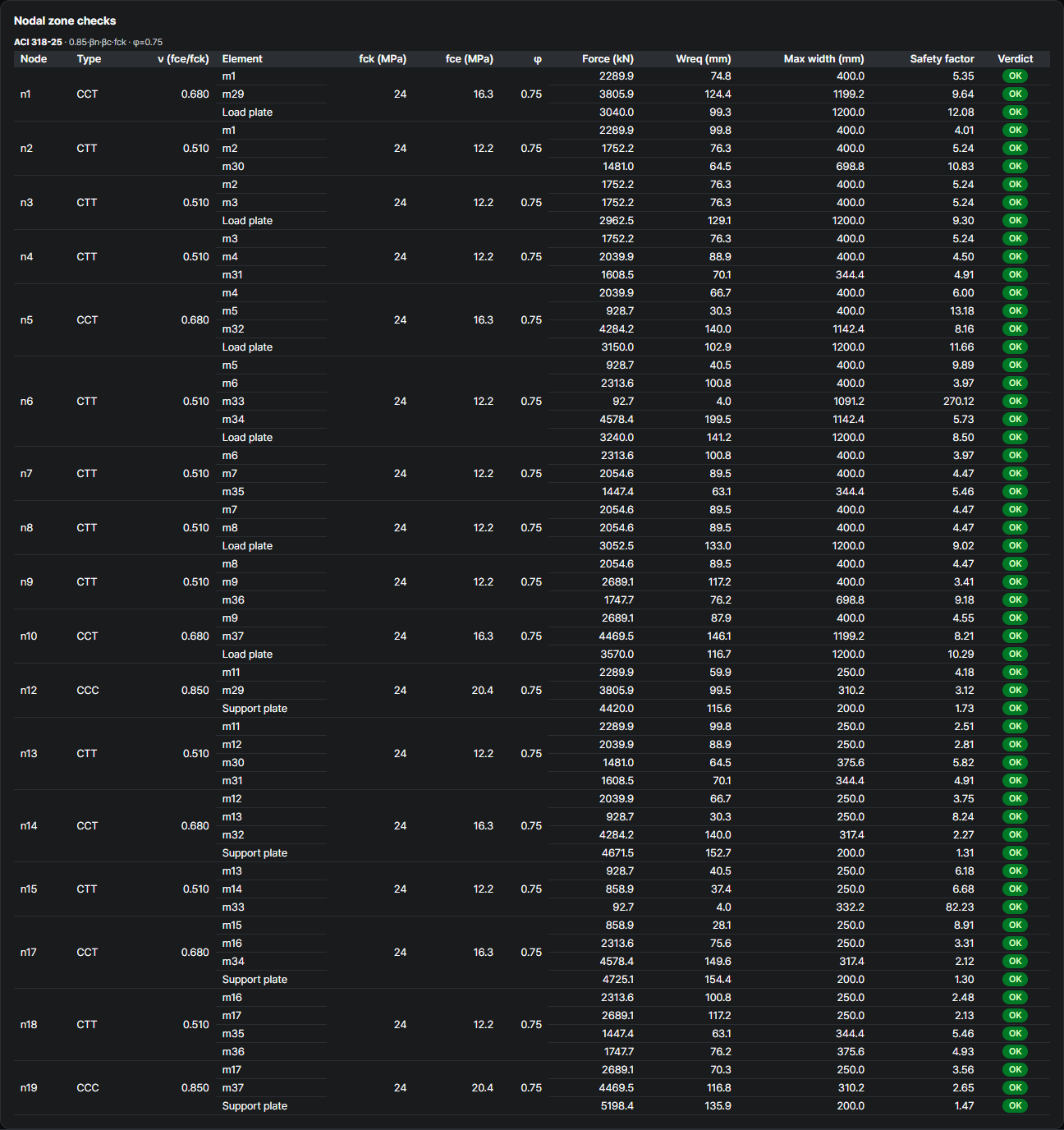Select node cell "n17"
Screen dimensions: 1064x1130
pyautogui.click(x=29, y=953)
